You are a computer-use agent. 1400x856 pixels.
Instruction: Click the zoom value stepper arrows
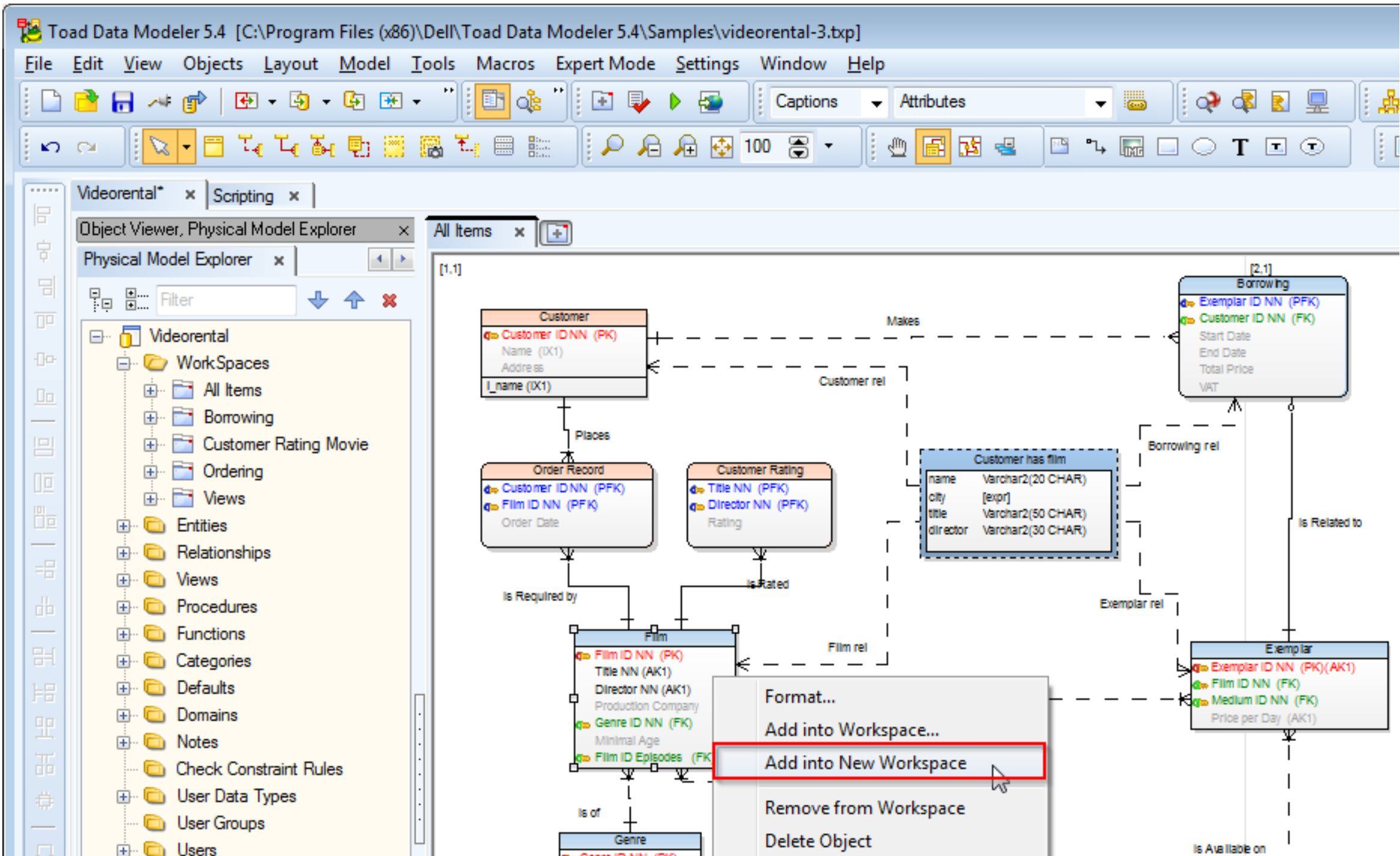click(798, 146)
